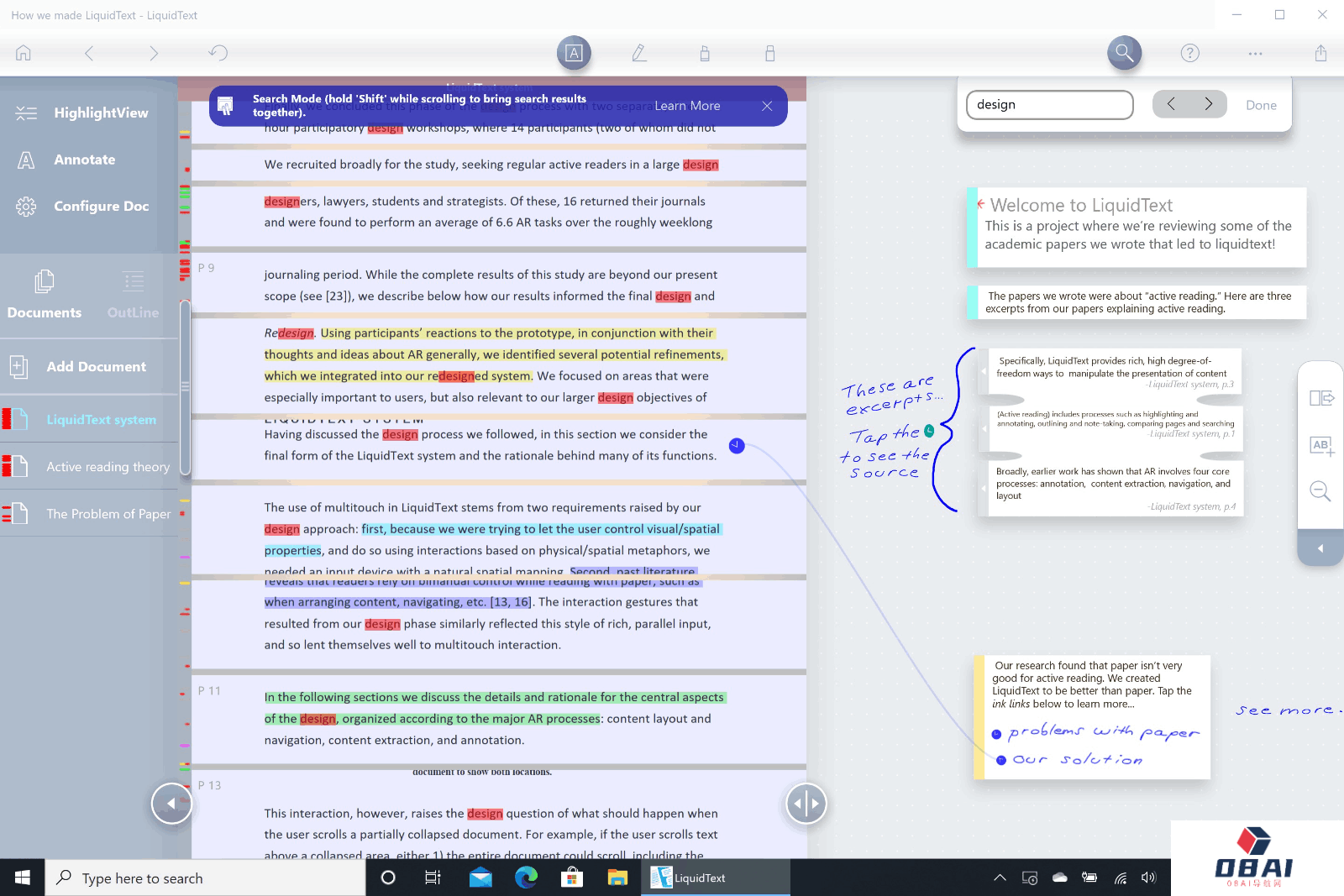The width and height of the screenshot is (1344, 896).
Task: Toggle the search magnifier button
Action: click(x=1124, y=53)
